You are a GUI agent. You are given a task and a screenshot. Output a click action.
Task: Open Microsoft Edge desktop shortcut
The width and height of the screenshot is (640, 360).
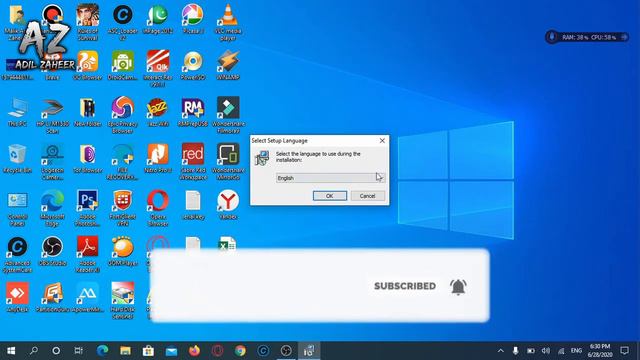coord(52,209)
